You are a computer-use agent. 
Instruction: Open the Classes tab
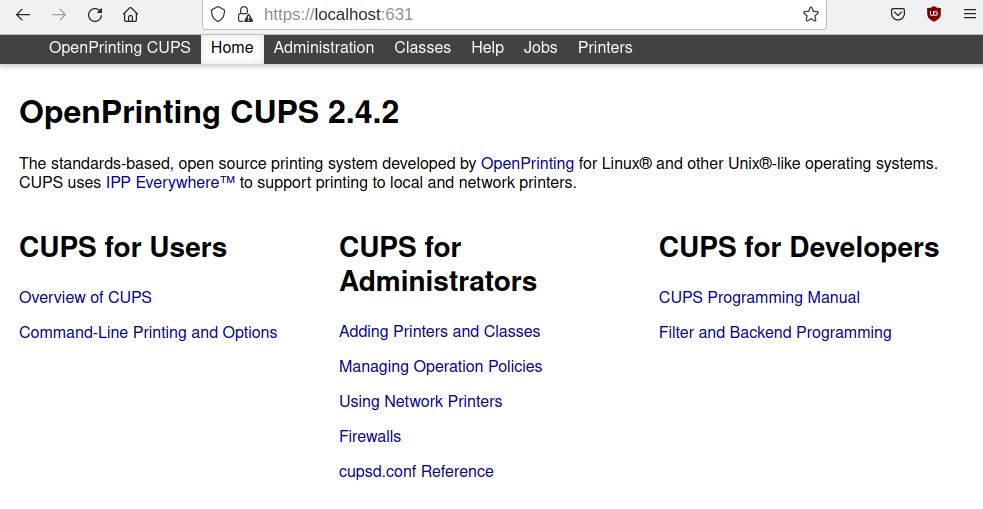423,48
